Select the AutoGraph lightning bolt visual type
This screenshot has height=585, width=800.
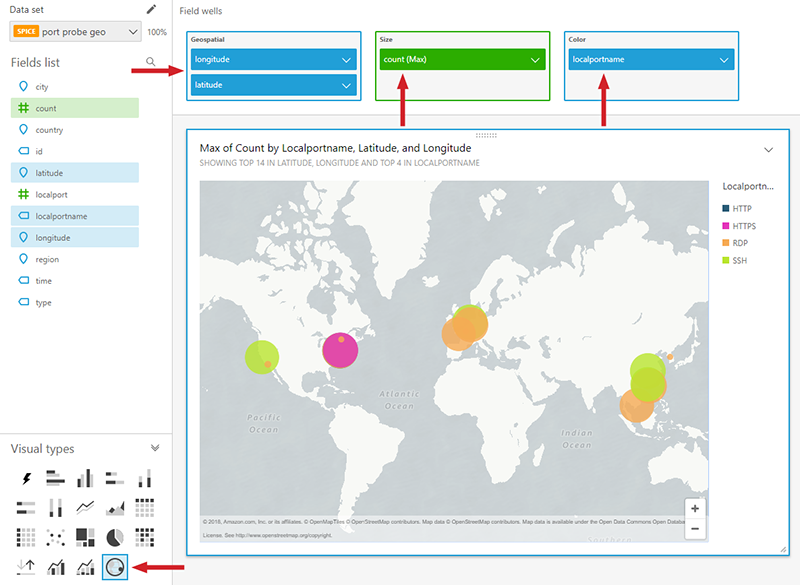click(x=26, y=478)
